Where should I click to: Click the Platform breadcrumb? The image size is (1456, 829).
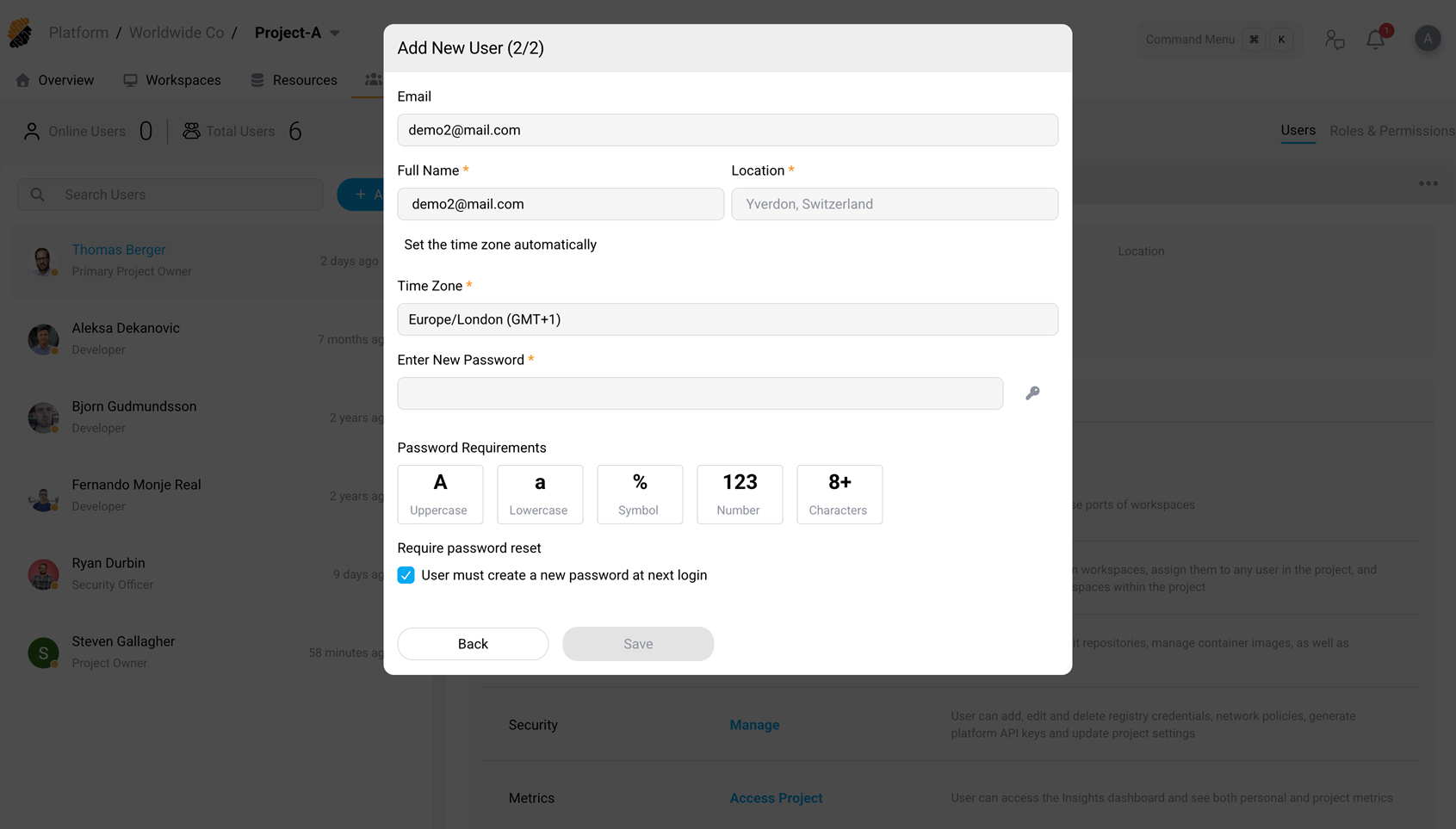pos(78,33)
